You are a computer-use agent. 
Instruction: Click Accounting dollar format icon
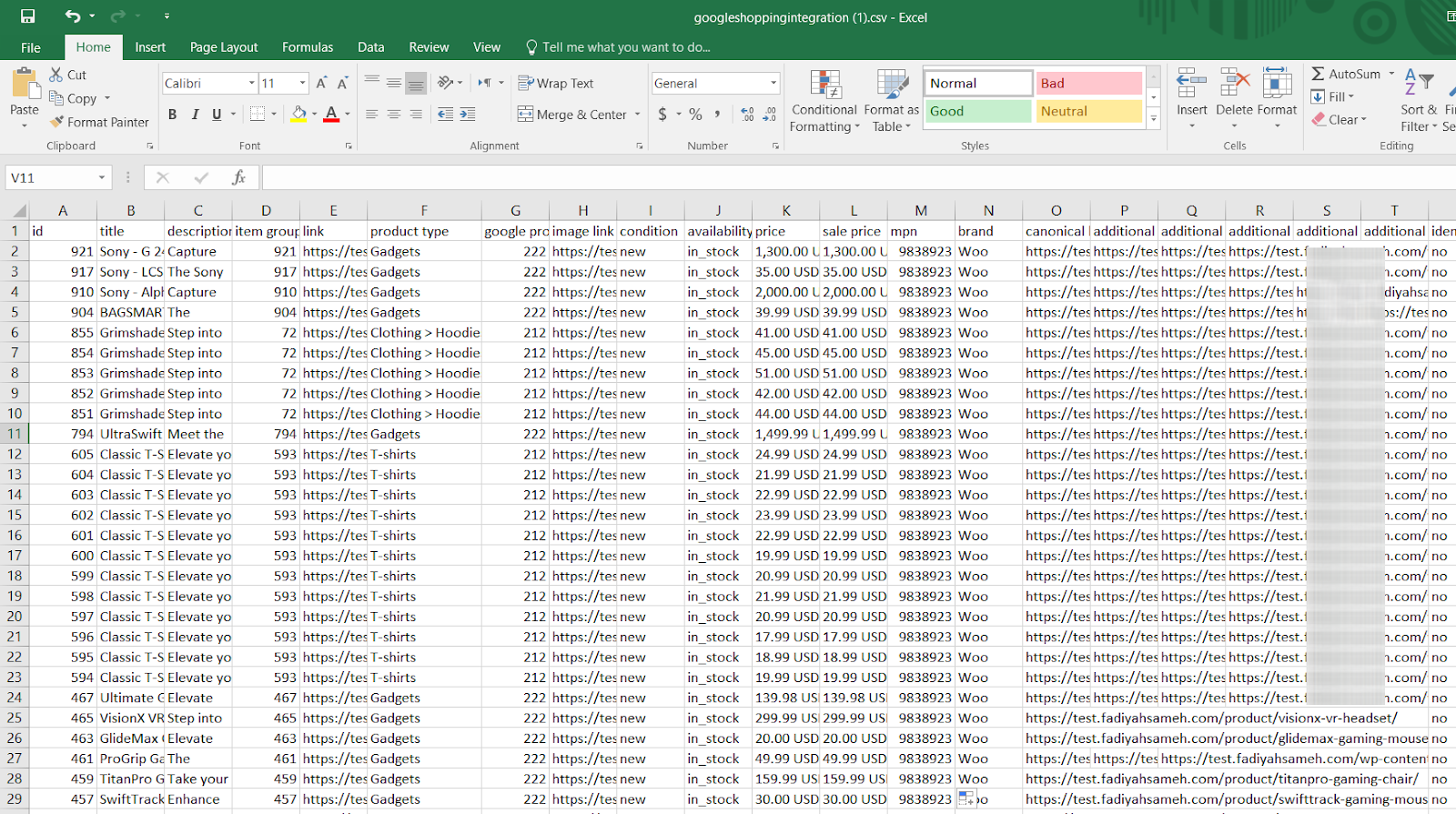[662, 114]
